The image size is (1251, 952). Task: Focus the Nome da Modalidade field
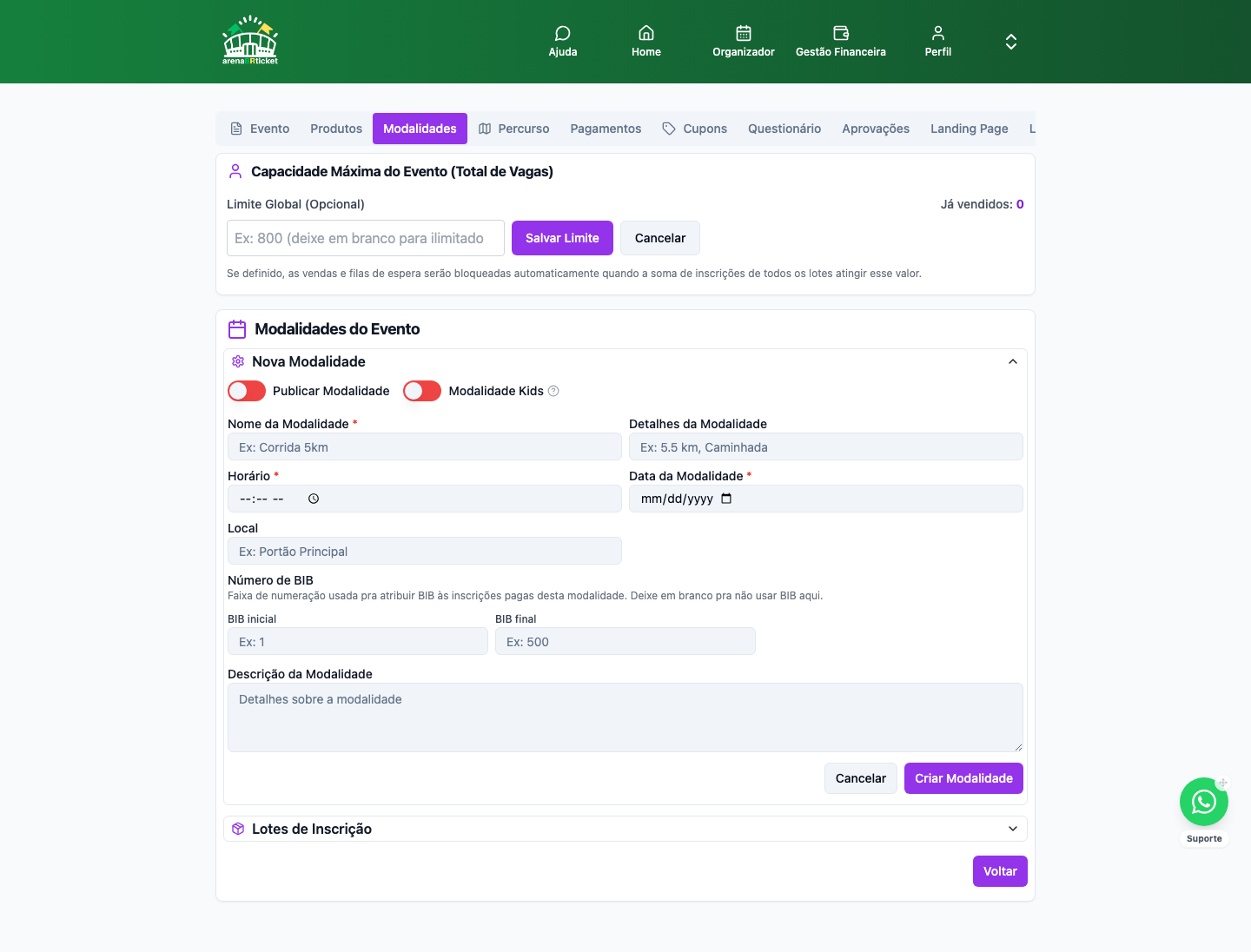[x=425, y=446]
